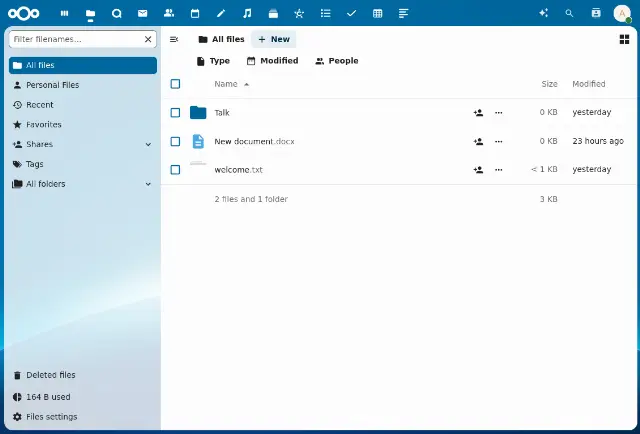Open the Notes pencil app icon
Screen dimensions: 640x434
[221, 13]
